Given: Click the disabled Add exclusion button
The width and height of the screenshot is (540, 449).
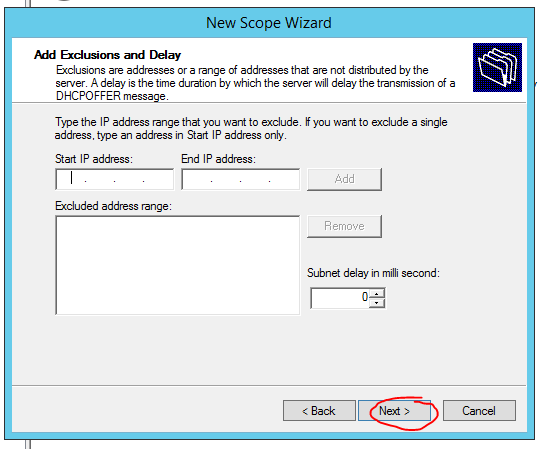Looking at the screenshot, I should (x=344, y=179).
